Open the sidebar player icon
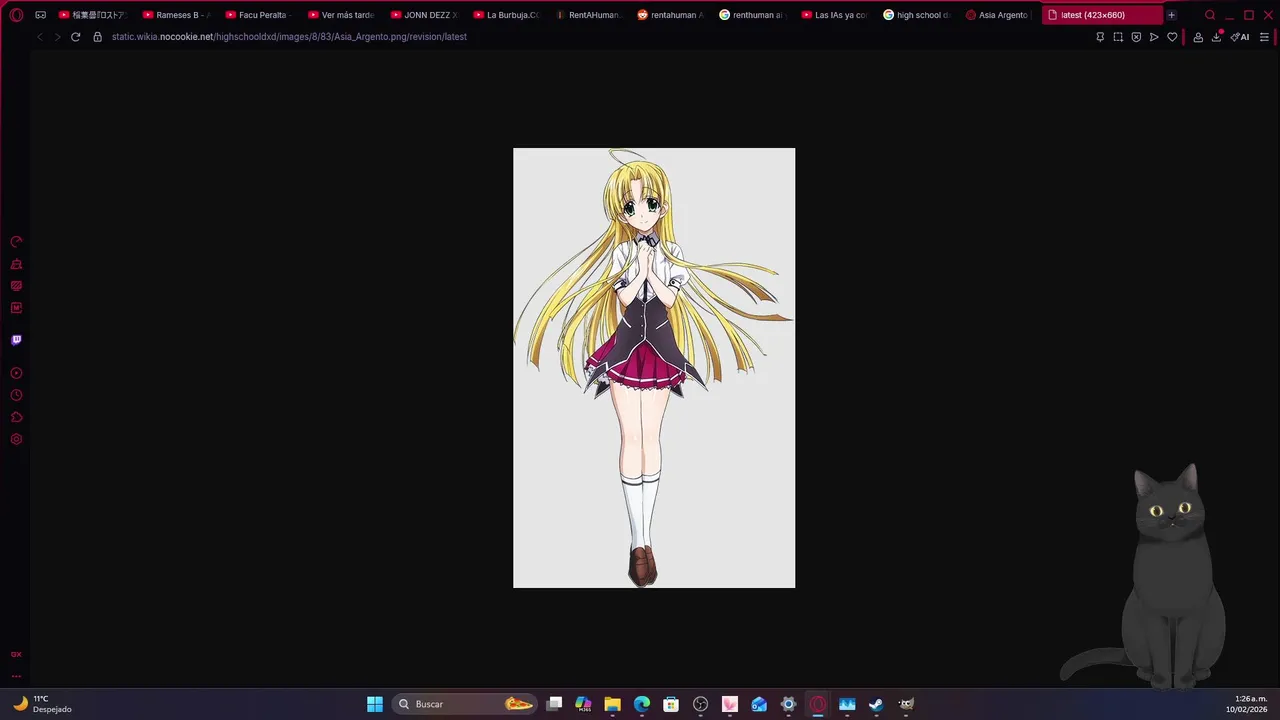 (x=16, y=373)
